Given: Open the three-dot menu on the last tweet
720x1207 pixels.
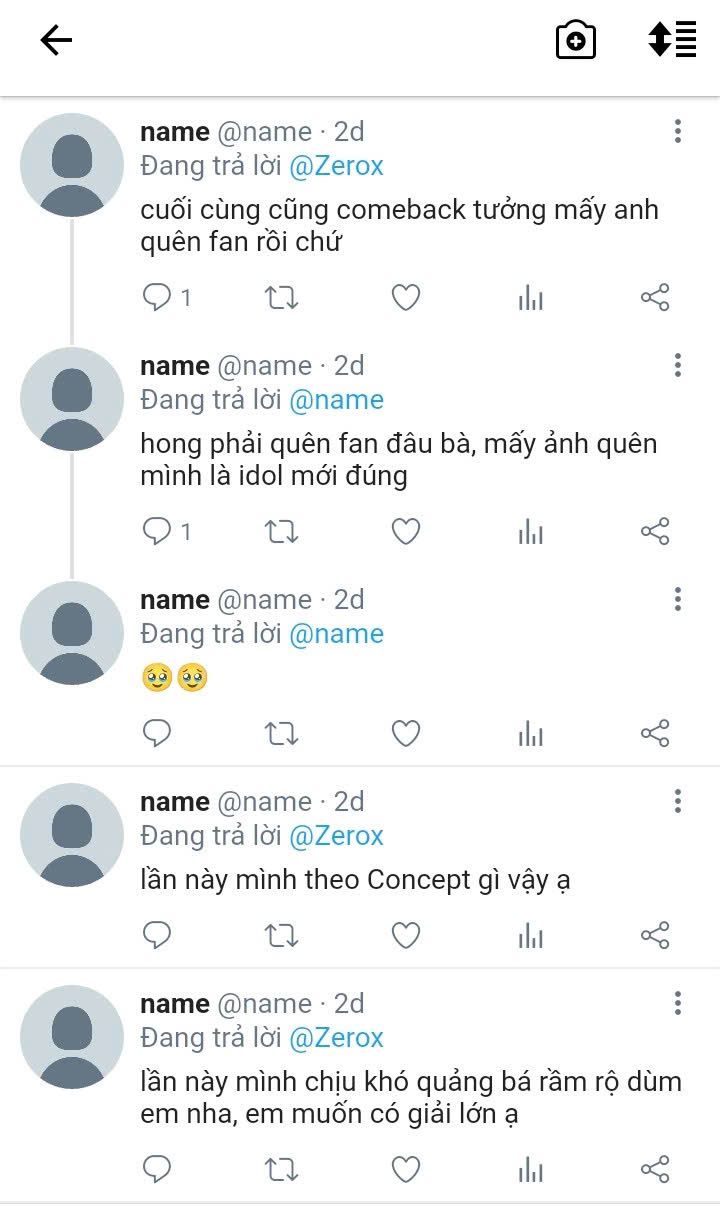Looking at the screenshot, I should (x=678, y=1003).
